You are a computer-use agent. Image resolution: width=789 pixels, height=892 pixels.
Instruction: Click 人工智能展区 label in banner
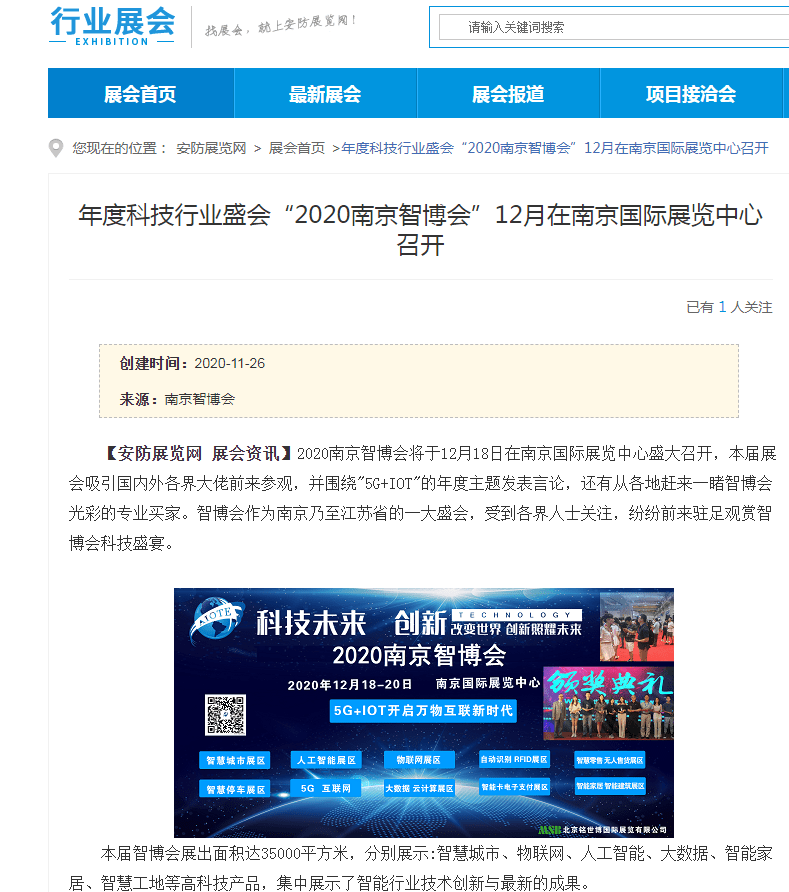click(x=327, y=760)
